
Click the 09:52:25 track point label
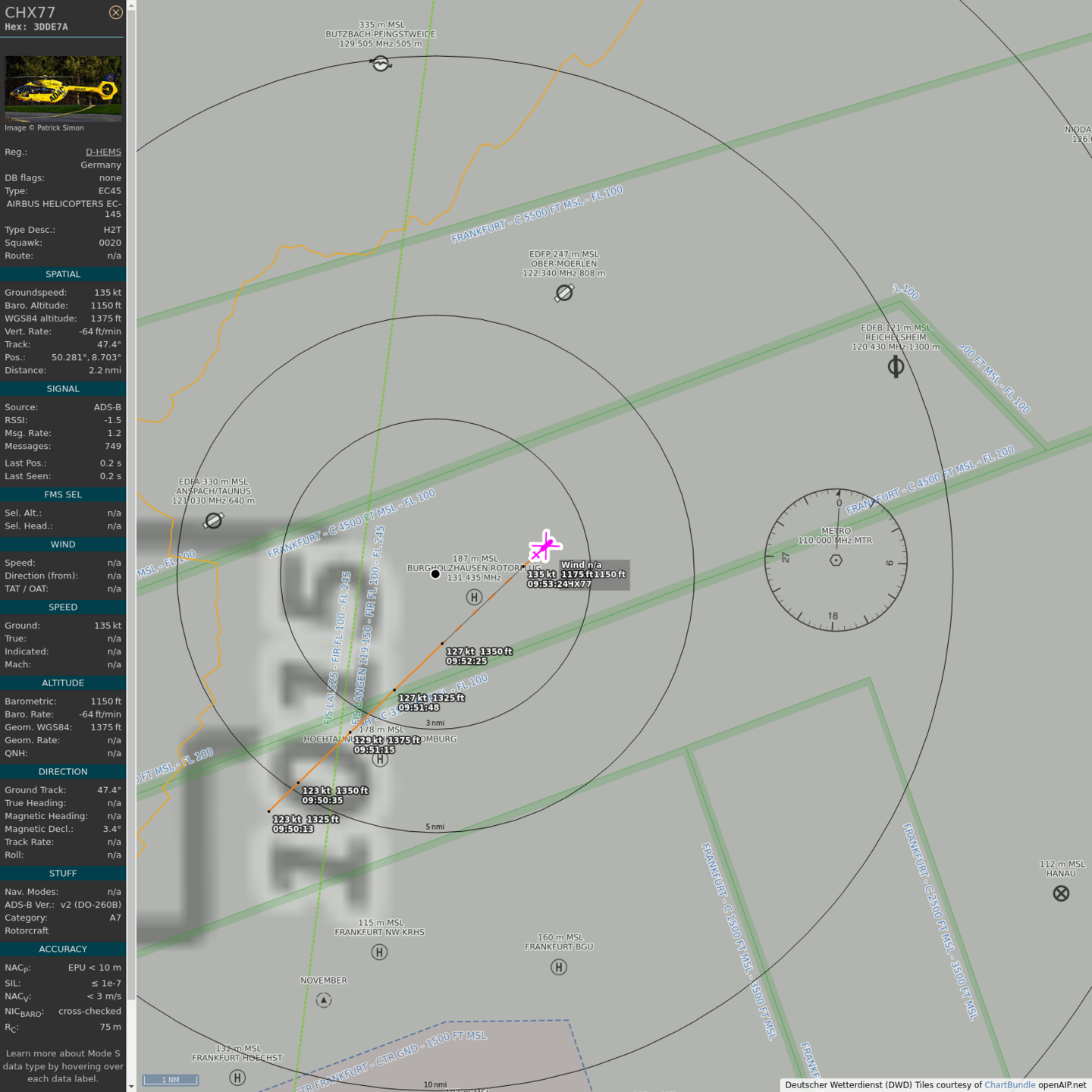(466, 661)
